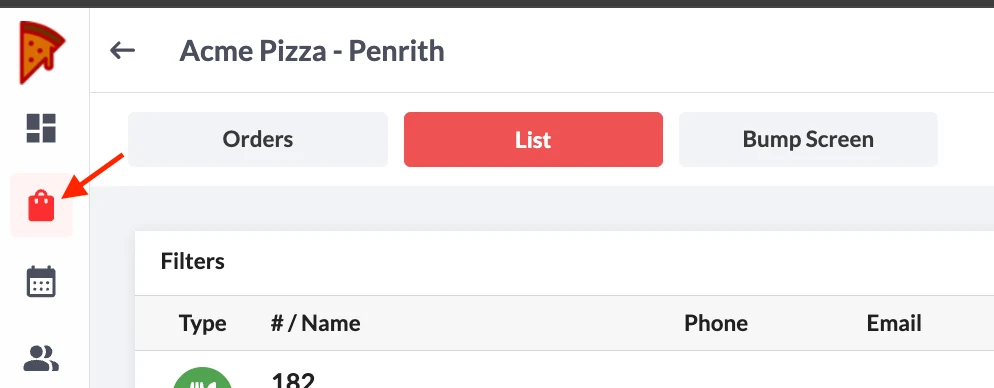
Task: Sort by the Type column header
Action: 203,323
